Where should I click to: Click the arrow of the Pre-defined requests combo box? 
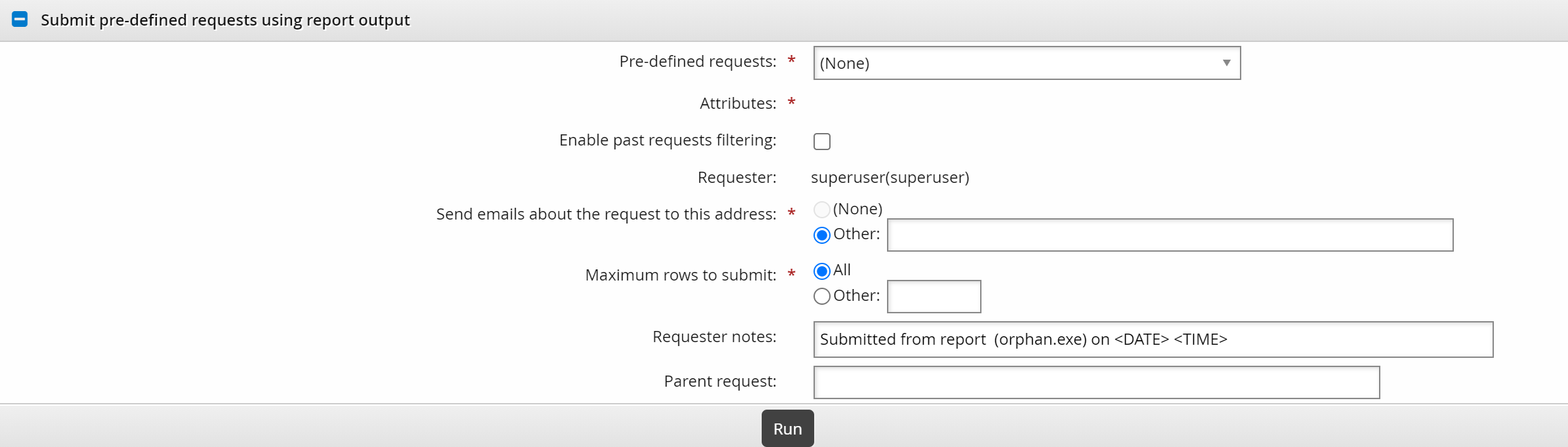(x=1226, y=63)
